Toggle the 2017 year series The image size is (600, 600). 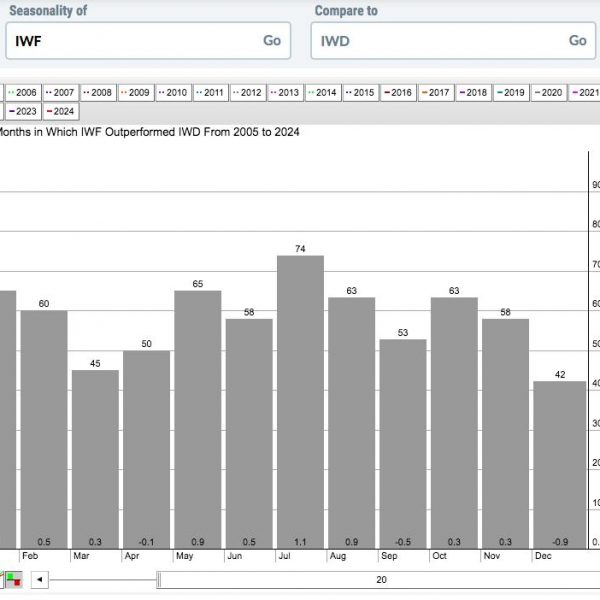coord(436,93)
